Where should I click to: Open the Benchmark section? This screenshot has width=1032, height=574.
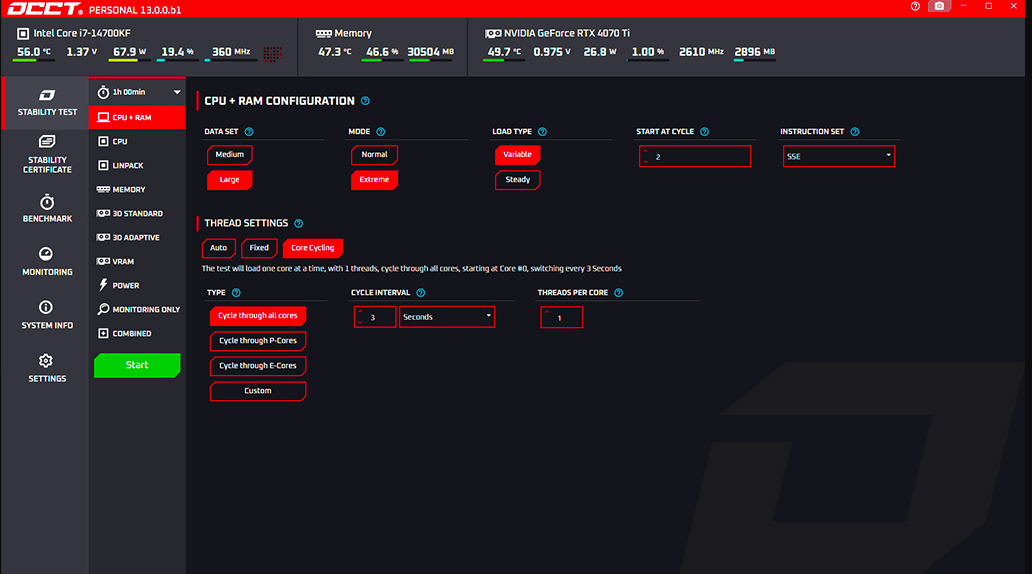(x=46, y=208)
